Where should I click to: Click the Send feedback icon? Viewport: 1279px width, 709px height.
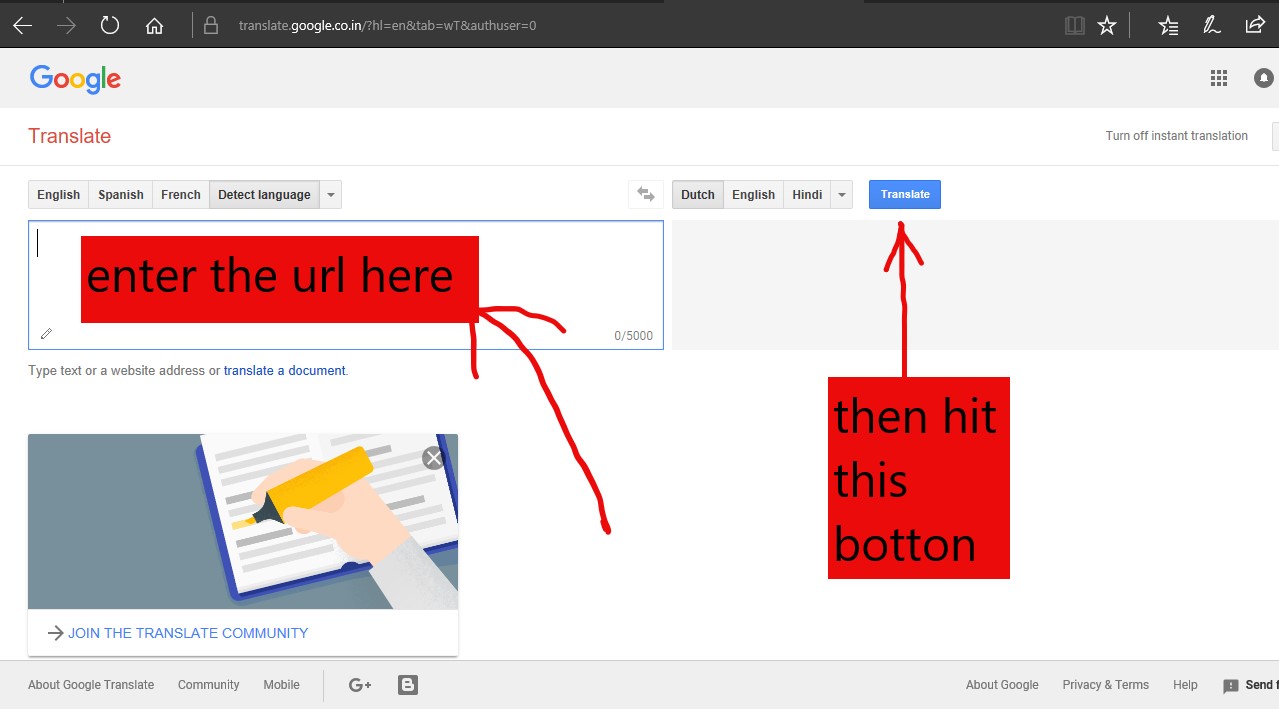coord(1231,686)
